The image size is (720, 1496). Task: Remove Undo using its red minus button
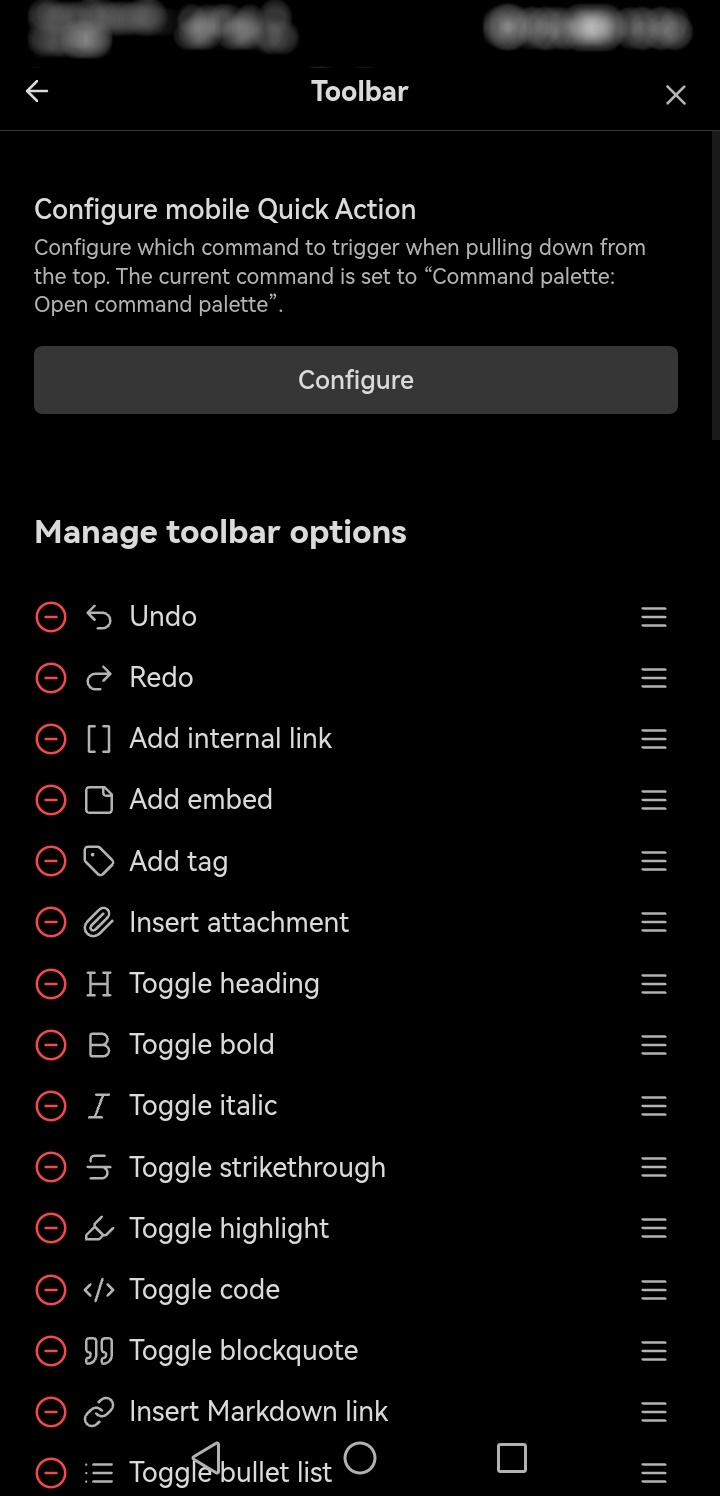point(51,617)
